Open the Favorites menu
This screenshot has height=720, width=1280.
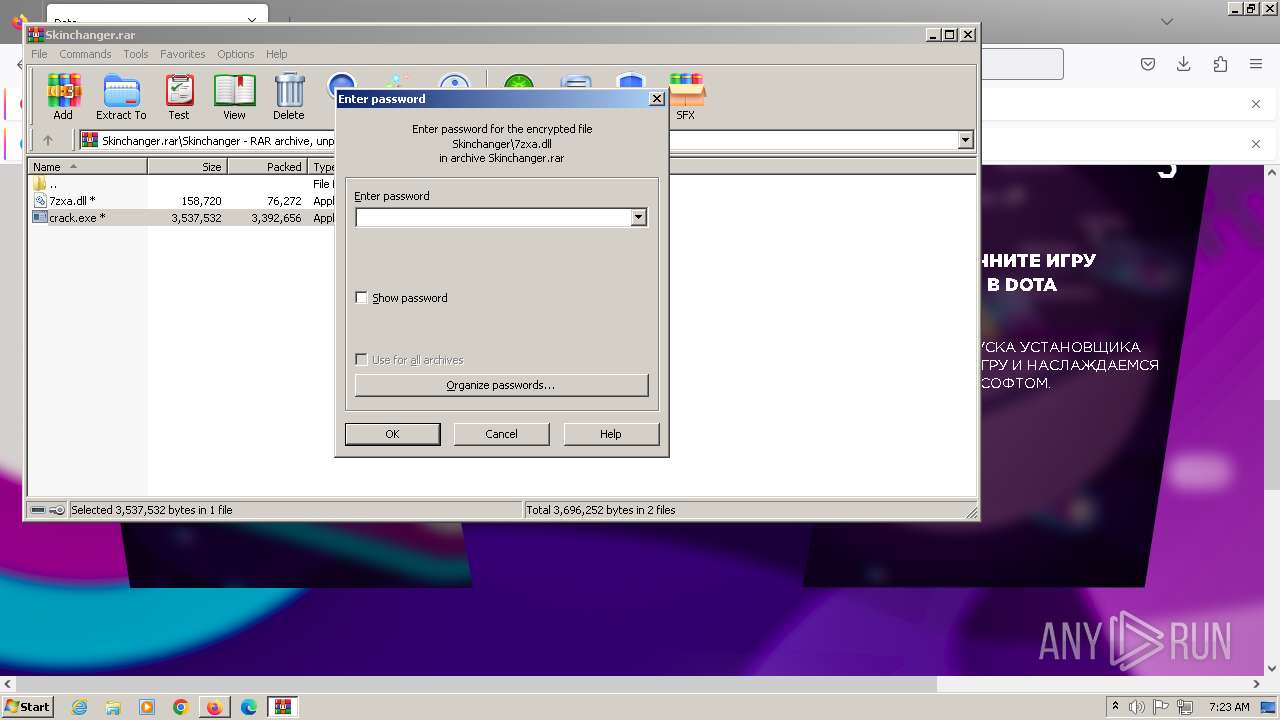click(183, 54)
